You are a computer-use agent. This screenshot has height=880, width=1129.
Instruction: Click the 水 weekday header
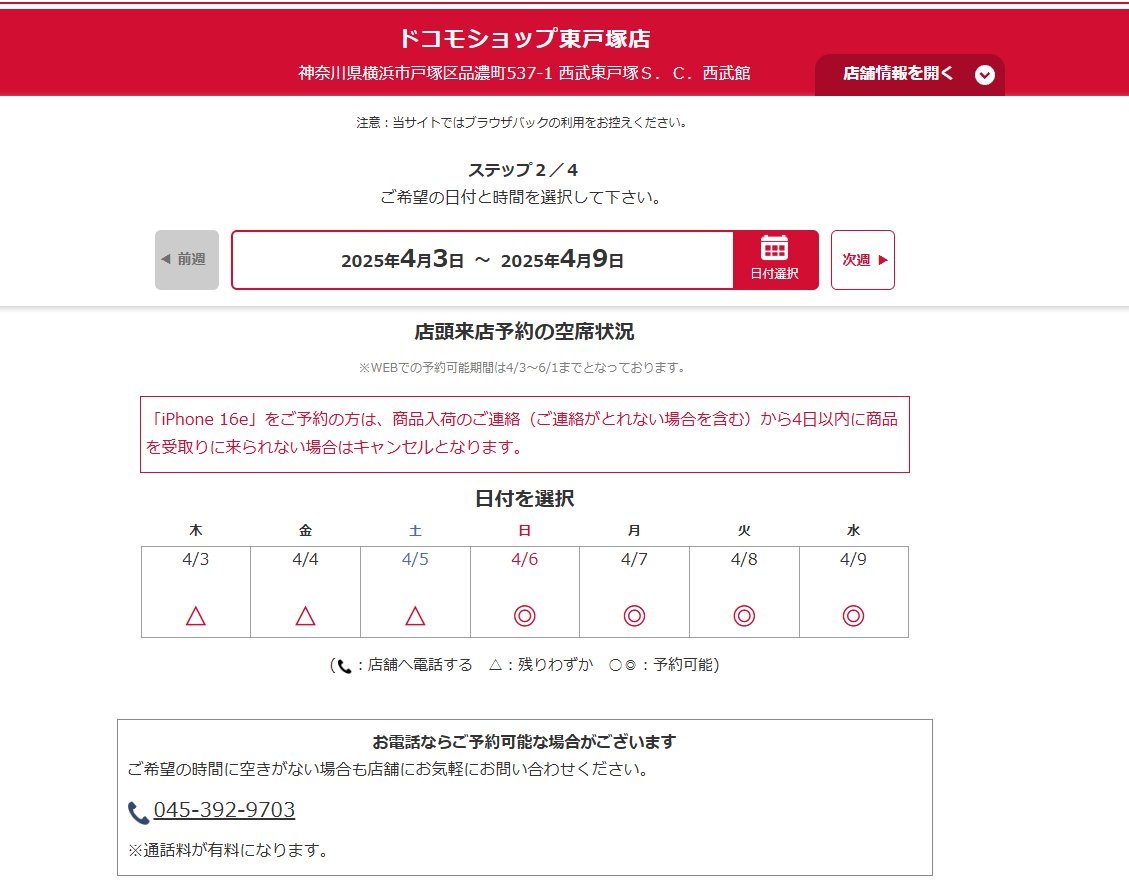click(x=853, y=531)
